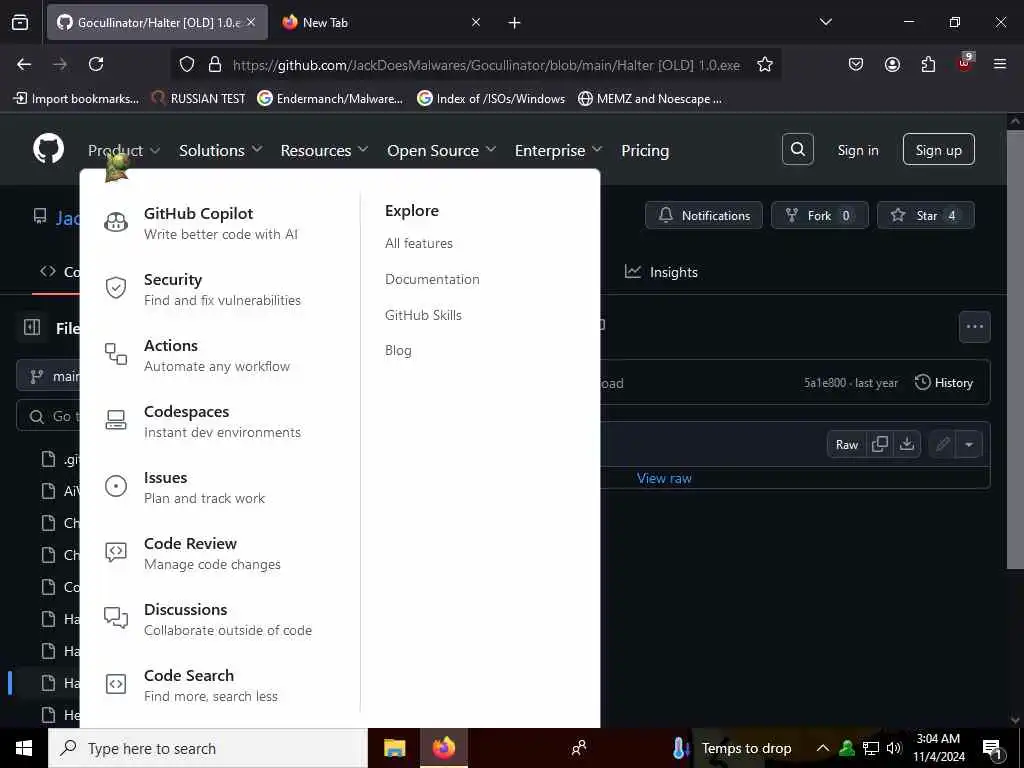Click the padlock site information icon
The width and height of the screenshot is (1024, 768).
tap(215, 64)
